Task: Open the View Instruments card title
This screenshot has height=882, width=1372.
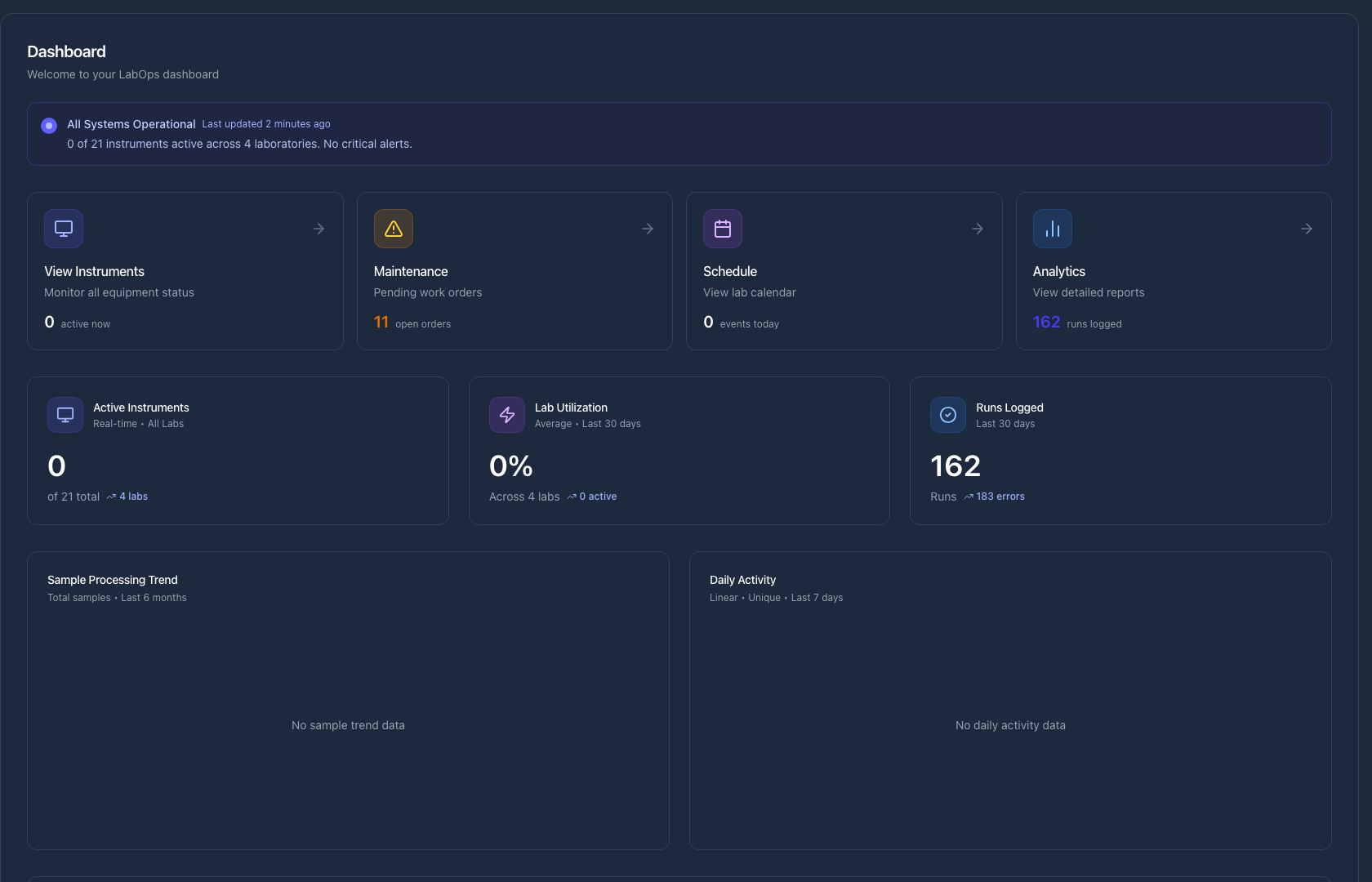Action: (94, 271)
